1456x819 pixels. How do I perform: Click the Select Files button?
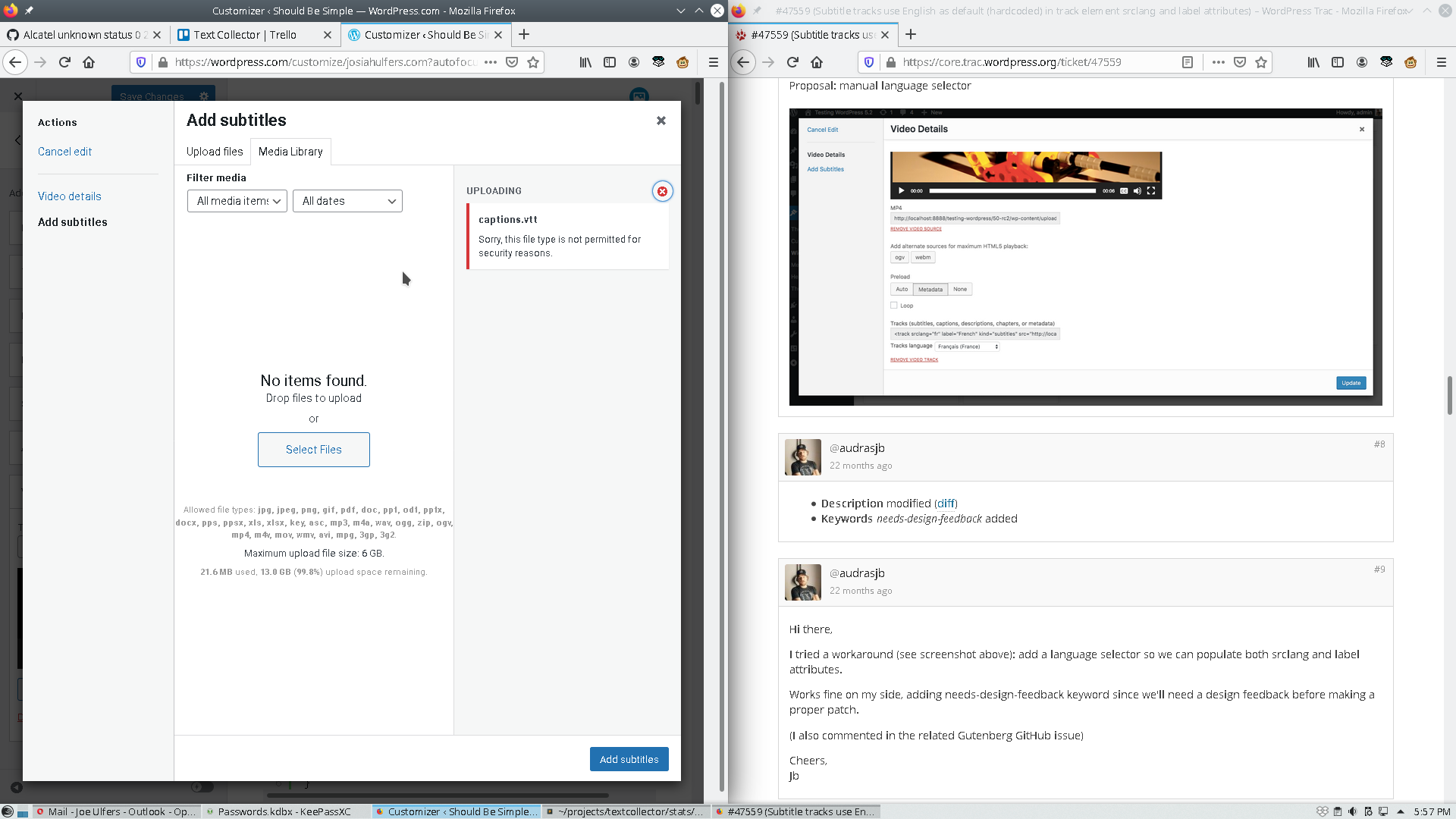314,450
